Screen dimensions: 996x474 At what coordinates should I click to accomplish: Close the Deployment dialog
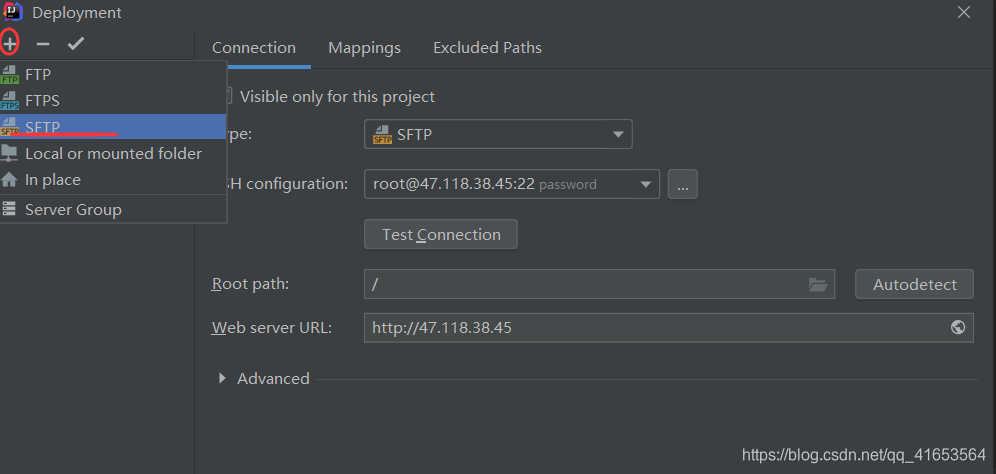tap(964, 12)
